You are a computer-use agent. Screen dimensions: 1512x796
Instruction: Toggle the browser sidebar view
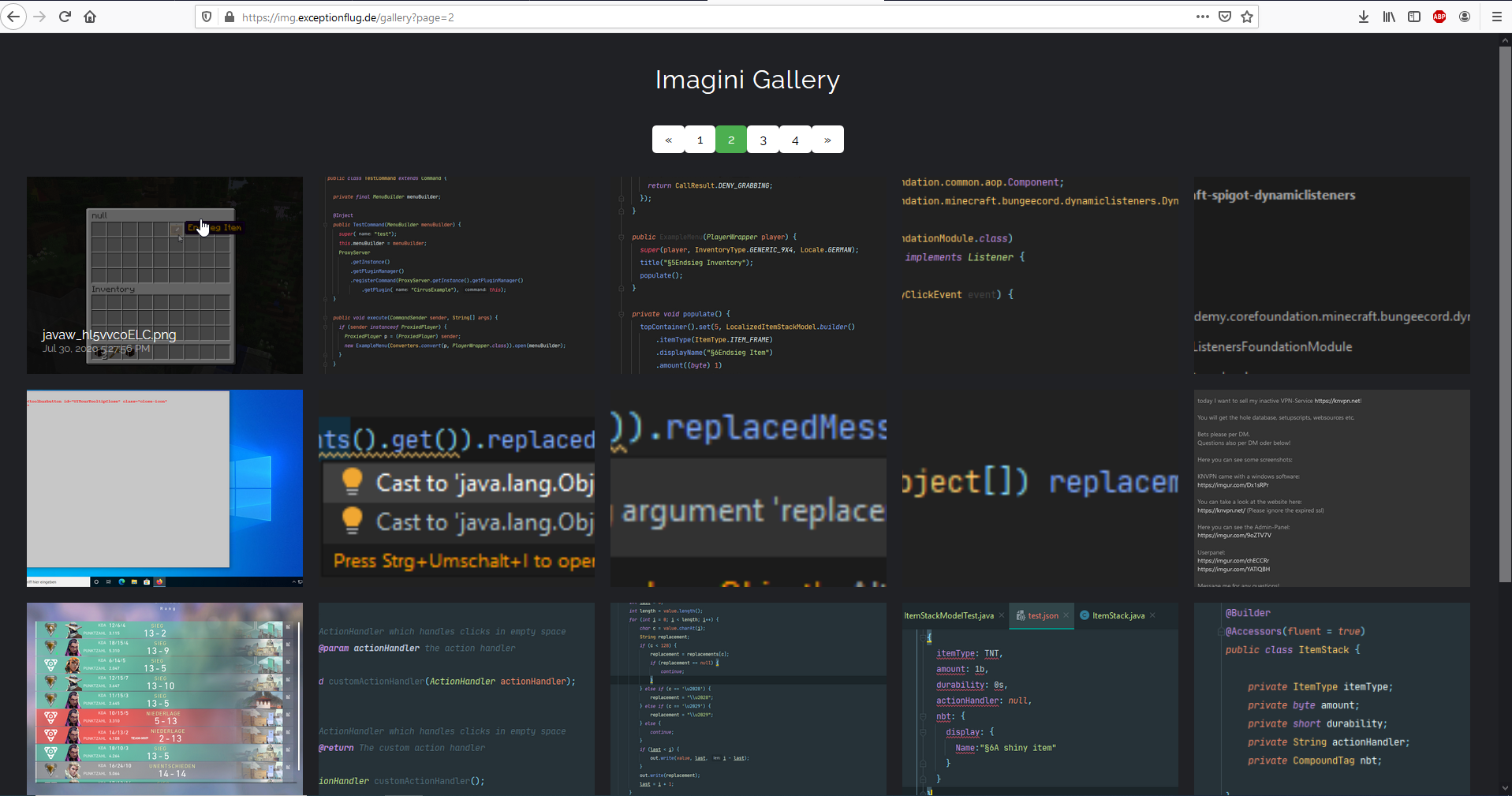point(1413,17)
